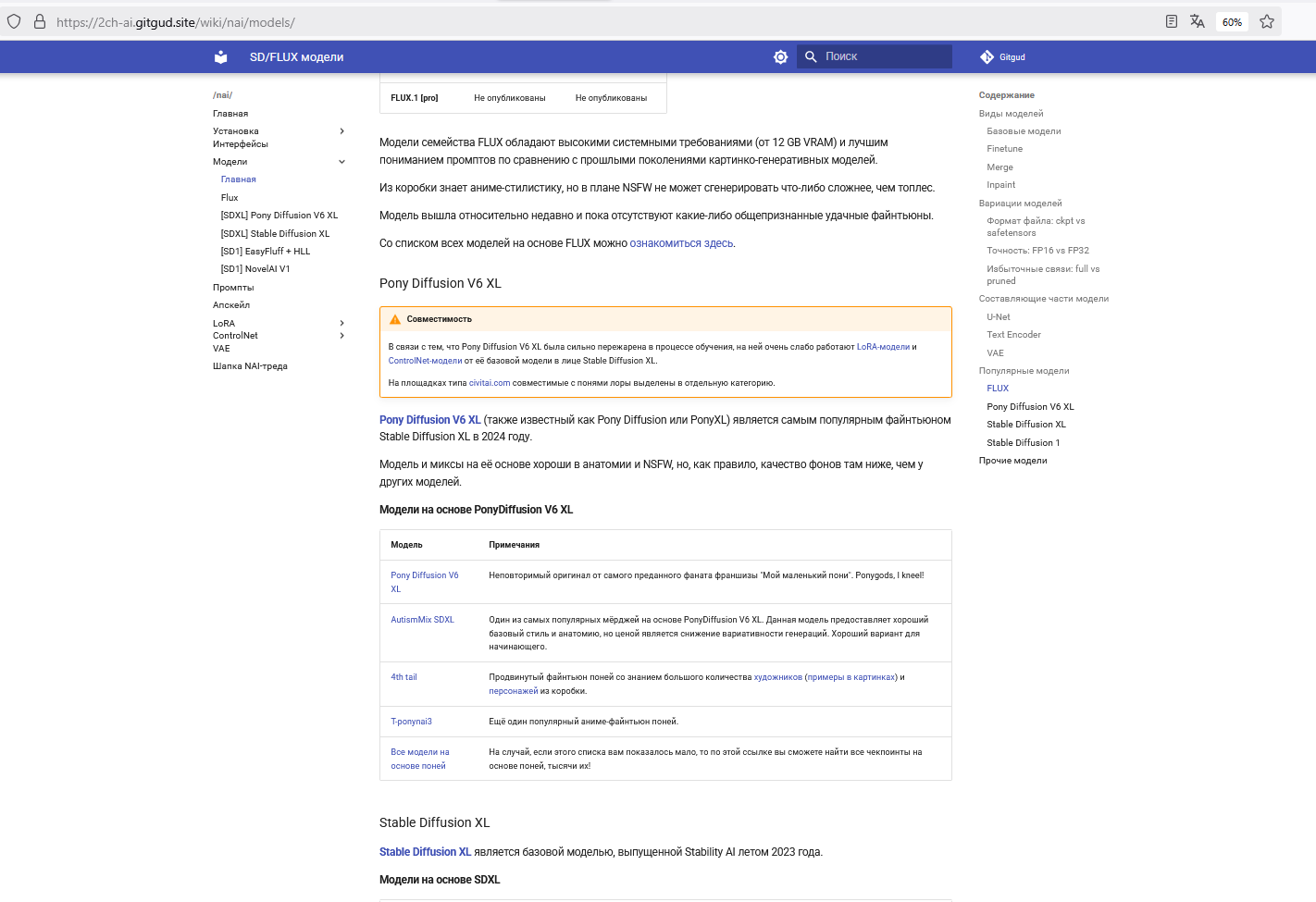Jump to Базовые модели in contents
The width and height of the screenshot is (1316, 902).
point(1024,131)
